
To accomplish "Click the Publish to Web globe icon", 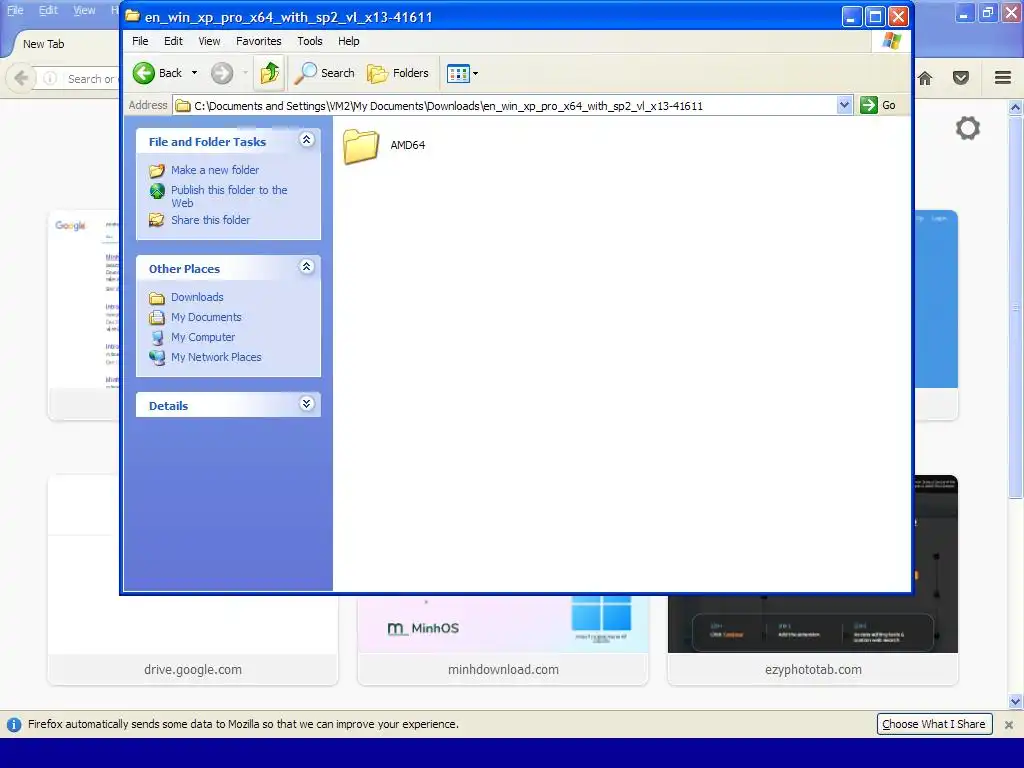I will coord(157,191).
